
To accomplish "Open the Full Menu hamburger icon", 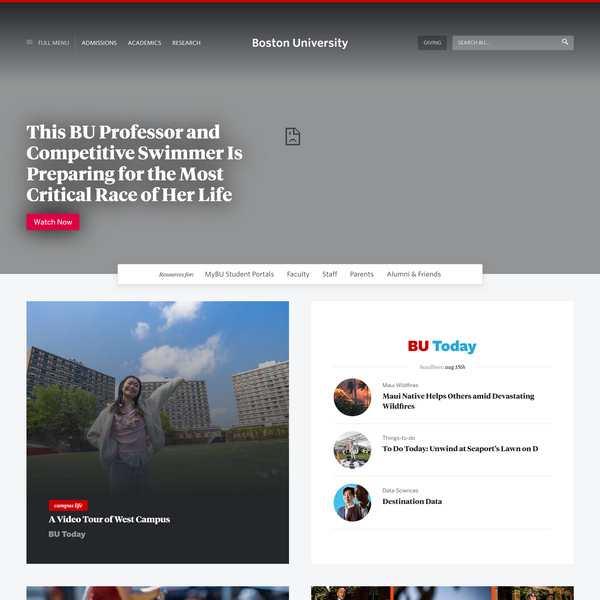I will pos(30,43).
